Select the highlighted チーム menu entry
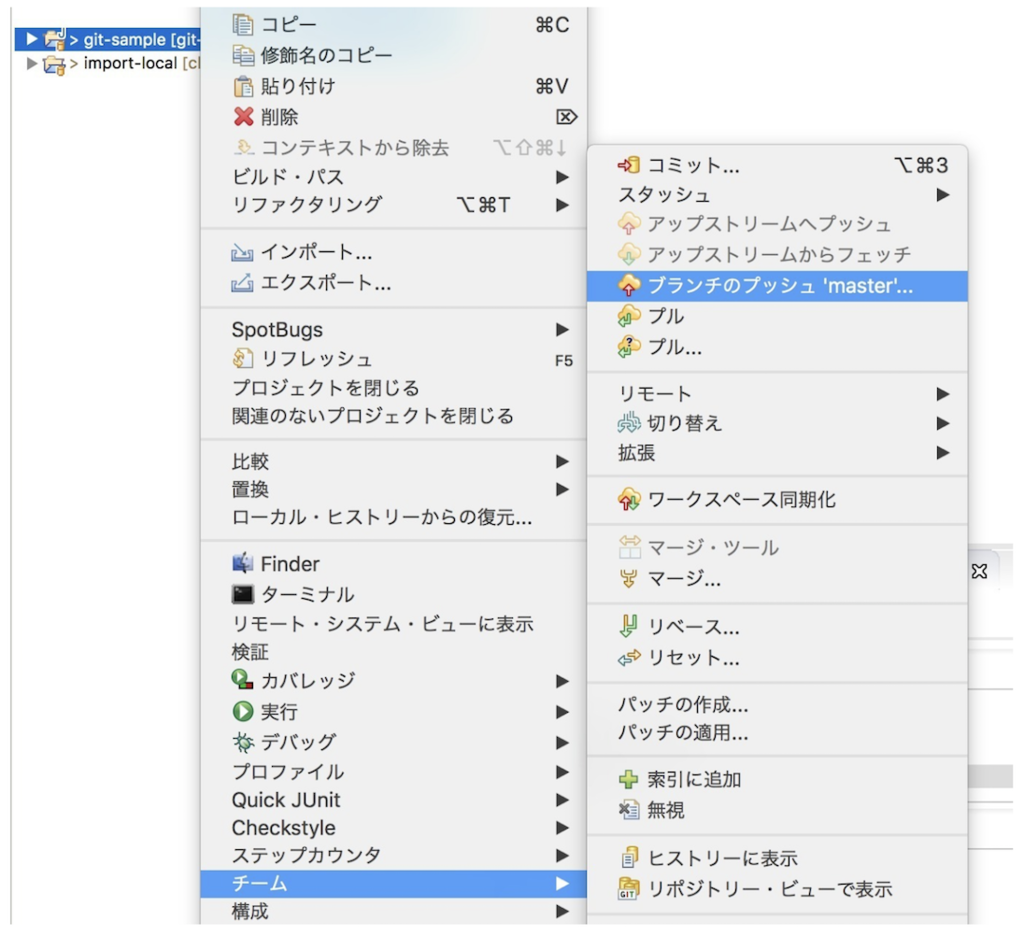The width and height of the screenshot is (1024, 936). click(x=394, y=884)
